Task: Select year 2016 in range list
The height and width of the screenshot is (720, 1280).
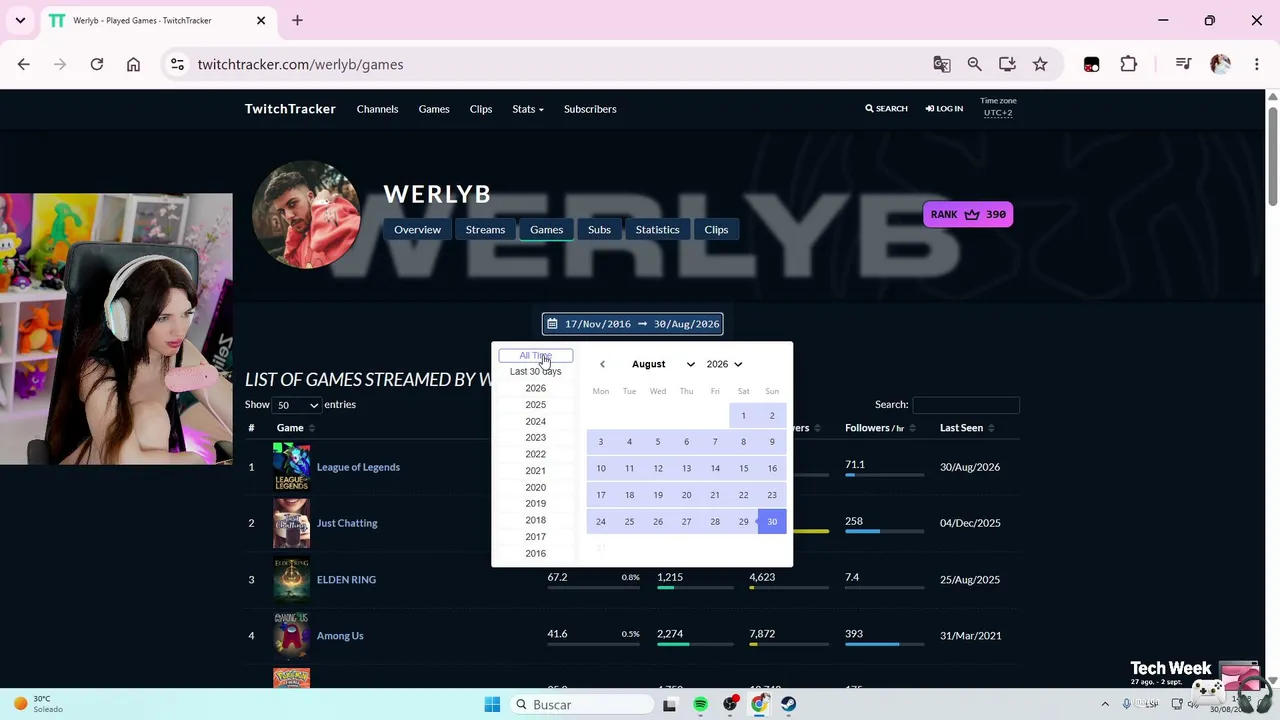Action: (x=536, y=554)
